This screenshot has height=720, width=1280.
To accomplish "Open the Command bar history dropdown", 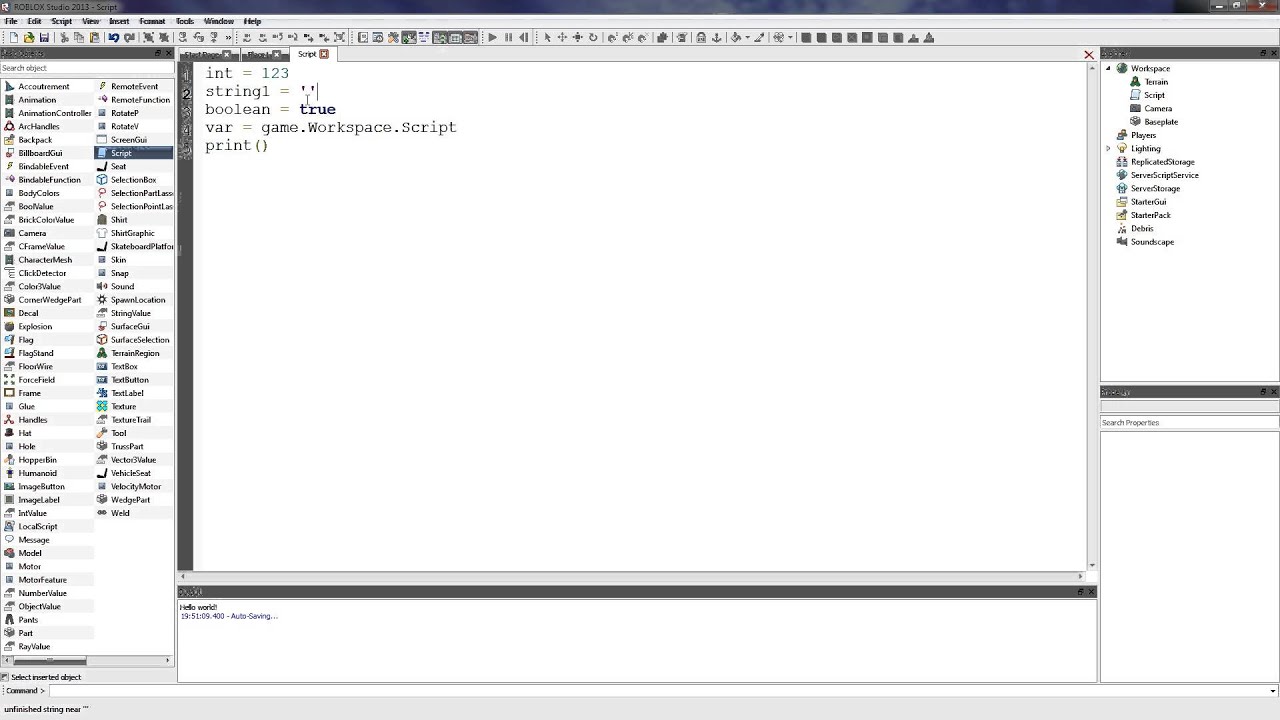I will 1272,691.
